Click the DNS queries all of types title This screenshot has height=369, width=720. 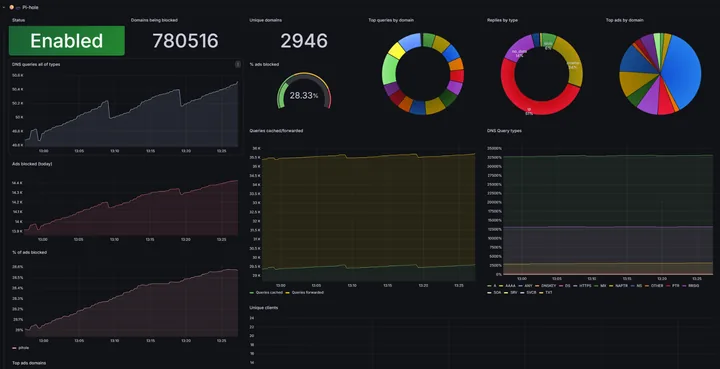(36, 65)
